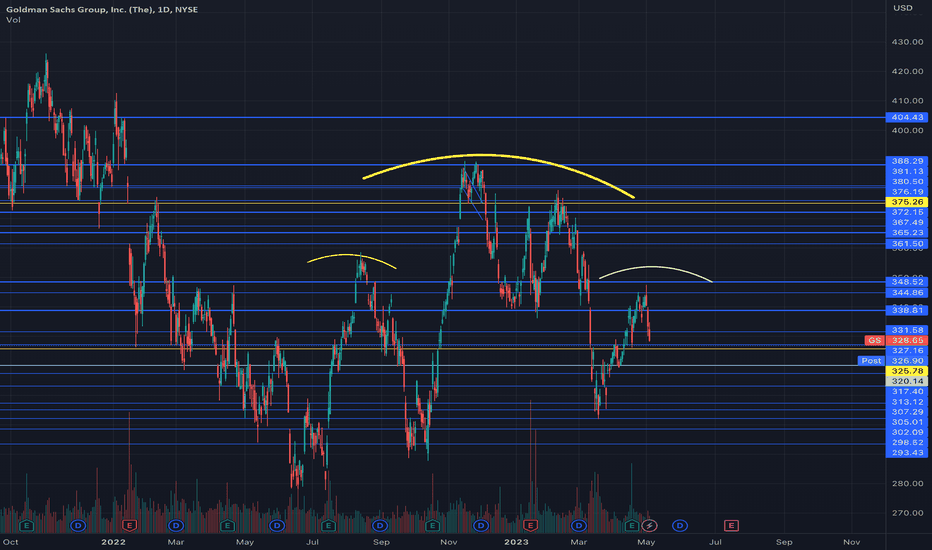
Task: Open the dividend marker between Nov and 2023
Action: [x=481, y=526]
